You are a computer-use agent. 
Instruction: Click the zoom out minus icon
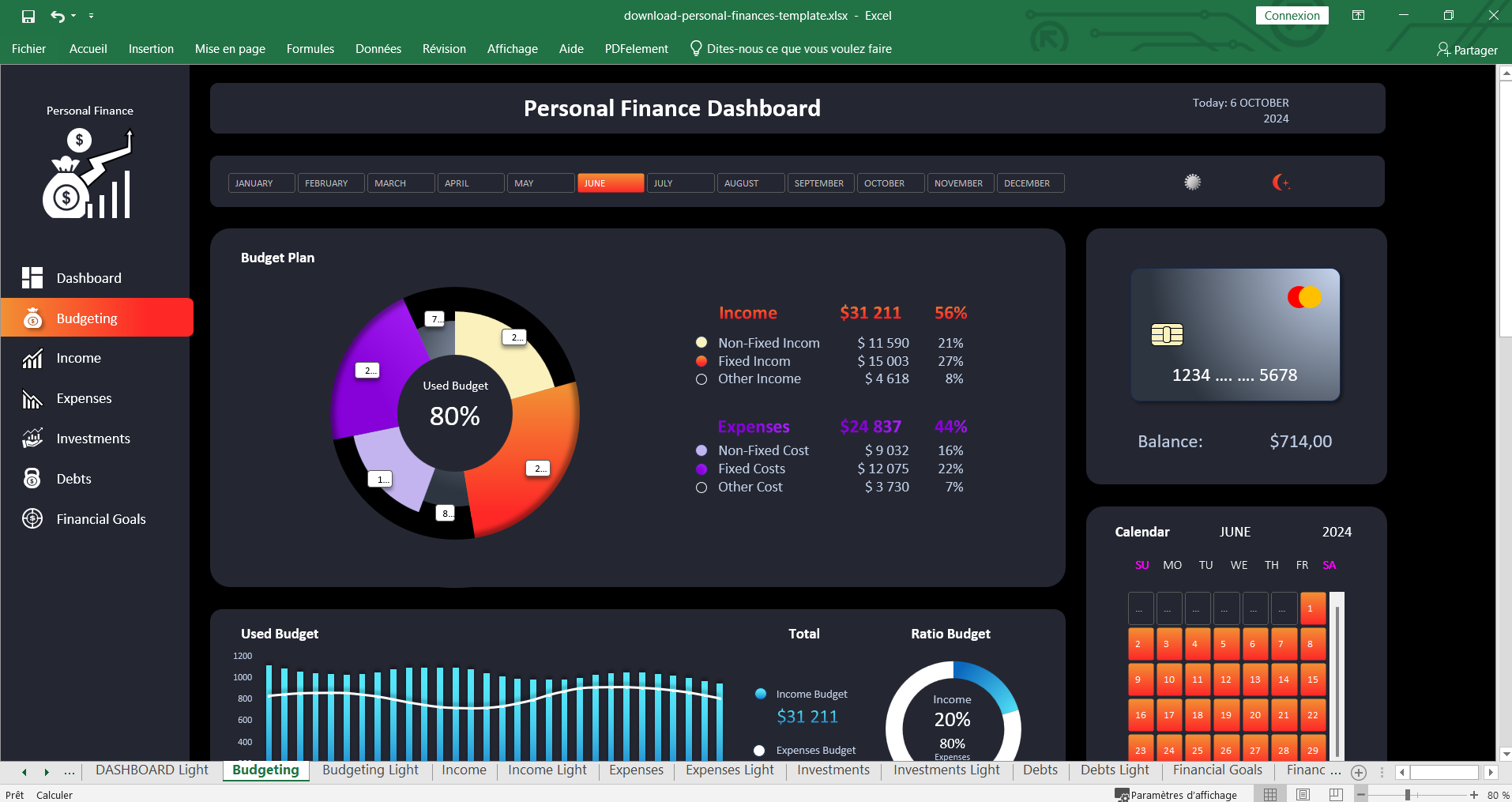1361,795
